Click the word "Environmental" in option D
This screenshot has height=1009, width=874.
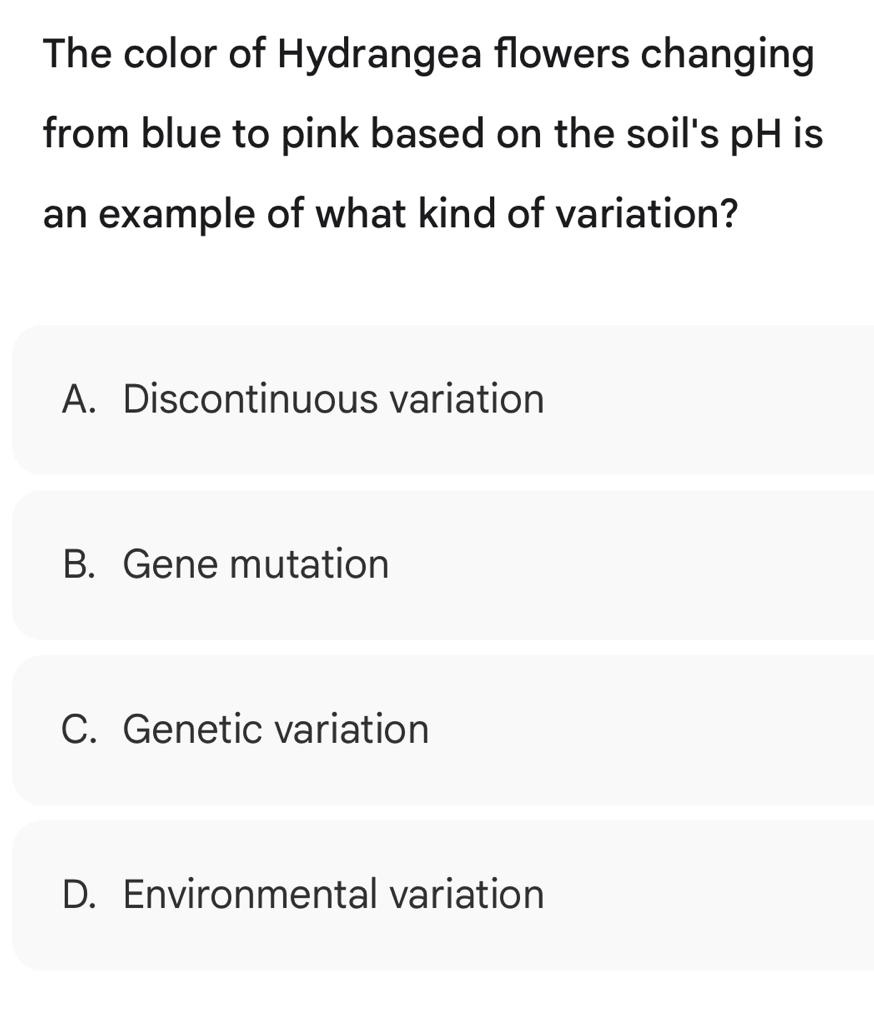(x=250, y=894)
